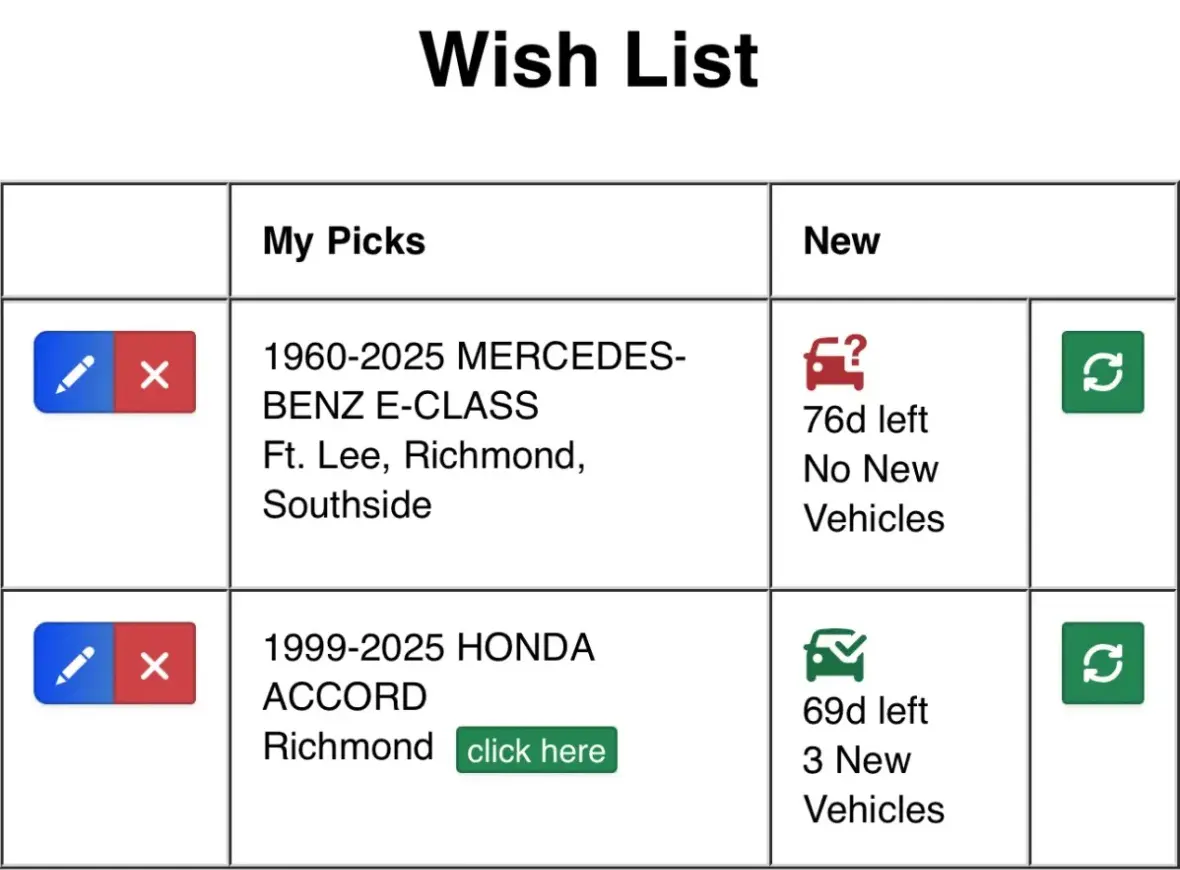Select the "New" column header
The width and height of the screenshot is (1180, 870).
(x=841, y=241)
